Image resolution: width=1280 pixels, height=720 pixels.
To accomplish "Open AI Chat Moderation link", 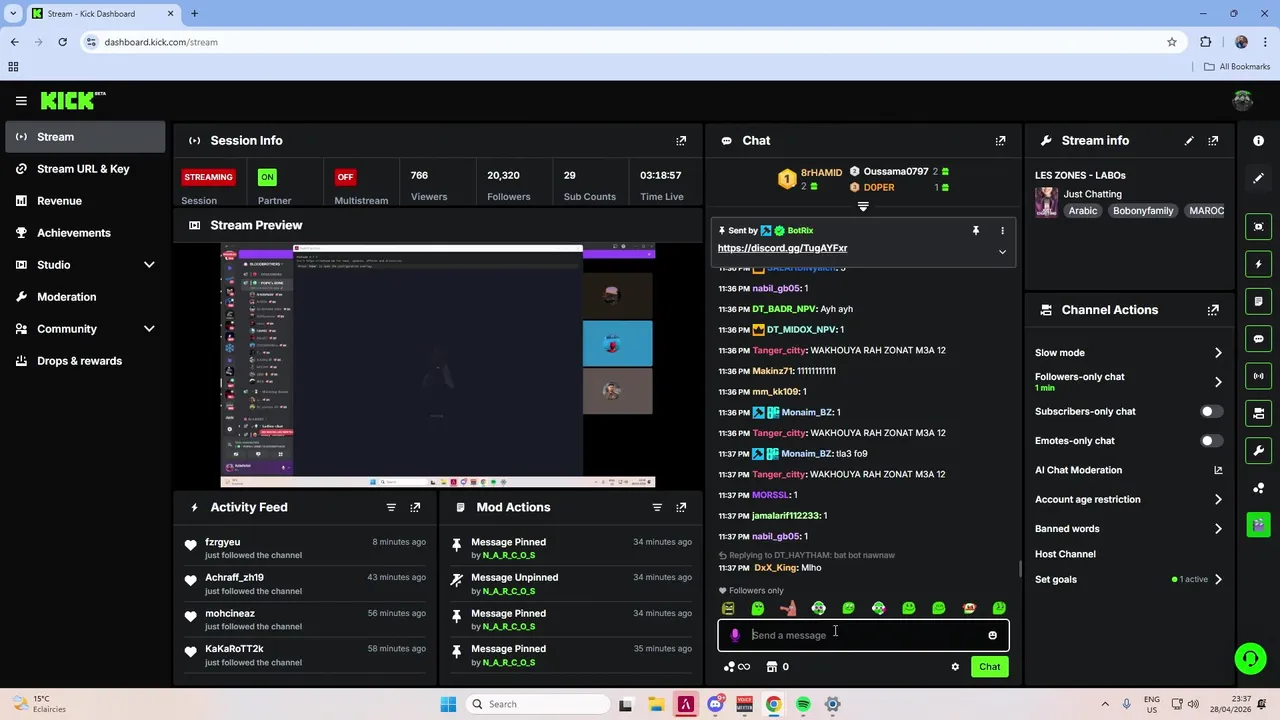I will (1129, 470).
